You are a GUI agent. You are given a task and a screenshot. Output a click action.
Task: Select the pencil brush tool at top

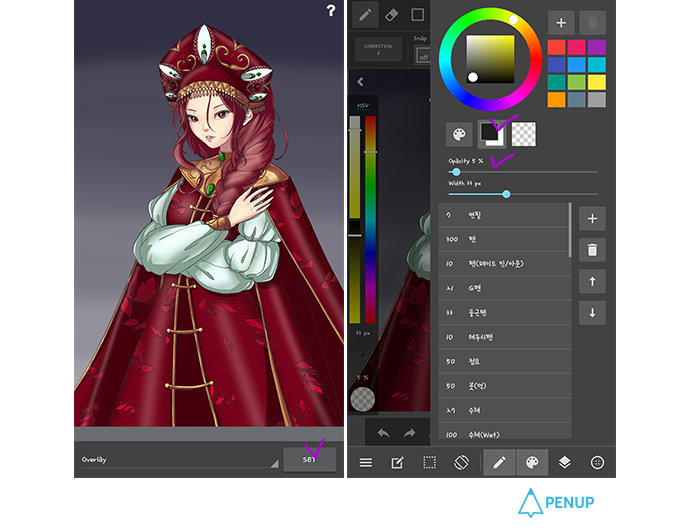[x=365, y=15]
